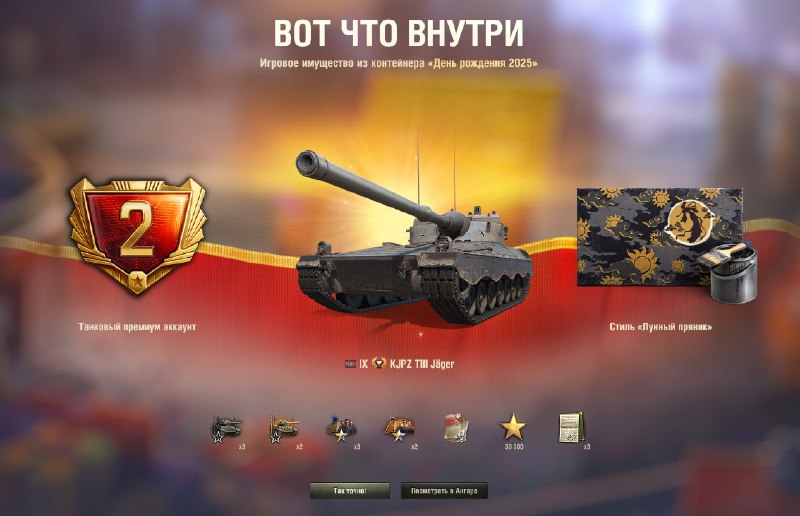Viewport: 800px width, 516px height.
Task: Click the gold star 30 000 reward
Action: (x=513, y=427)
